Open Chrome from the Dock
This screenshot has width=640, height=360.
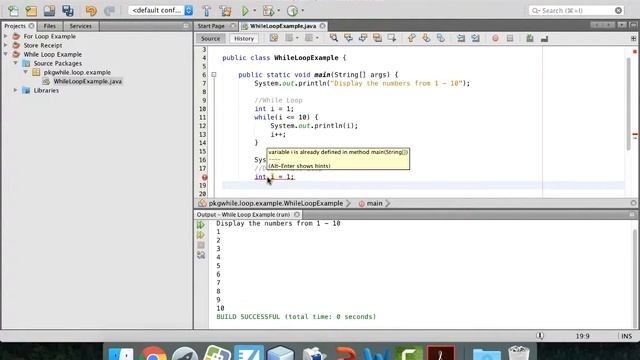click(153, 353)
